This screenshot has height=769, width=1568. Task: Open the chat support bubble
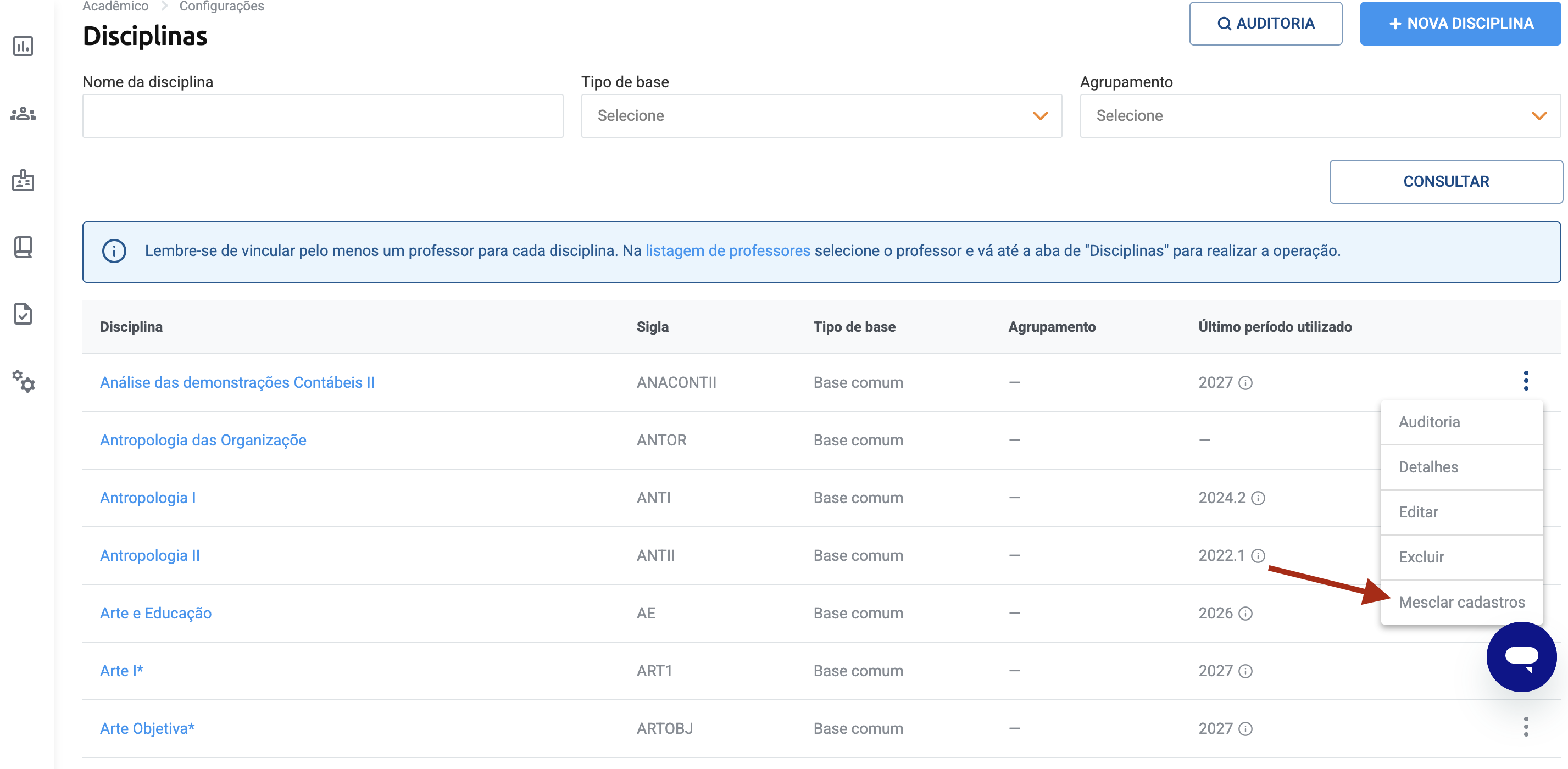pyautogui.click(x=1521, y=657)
